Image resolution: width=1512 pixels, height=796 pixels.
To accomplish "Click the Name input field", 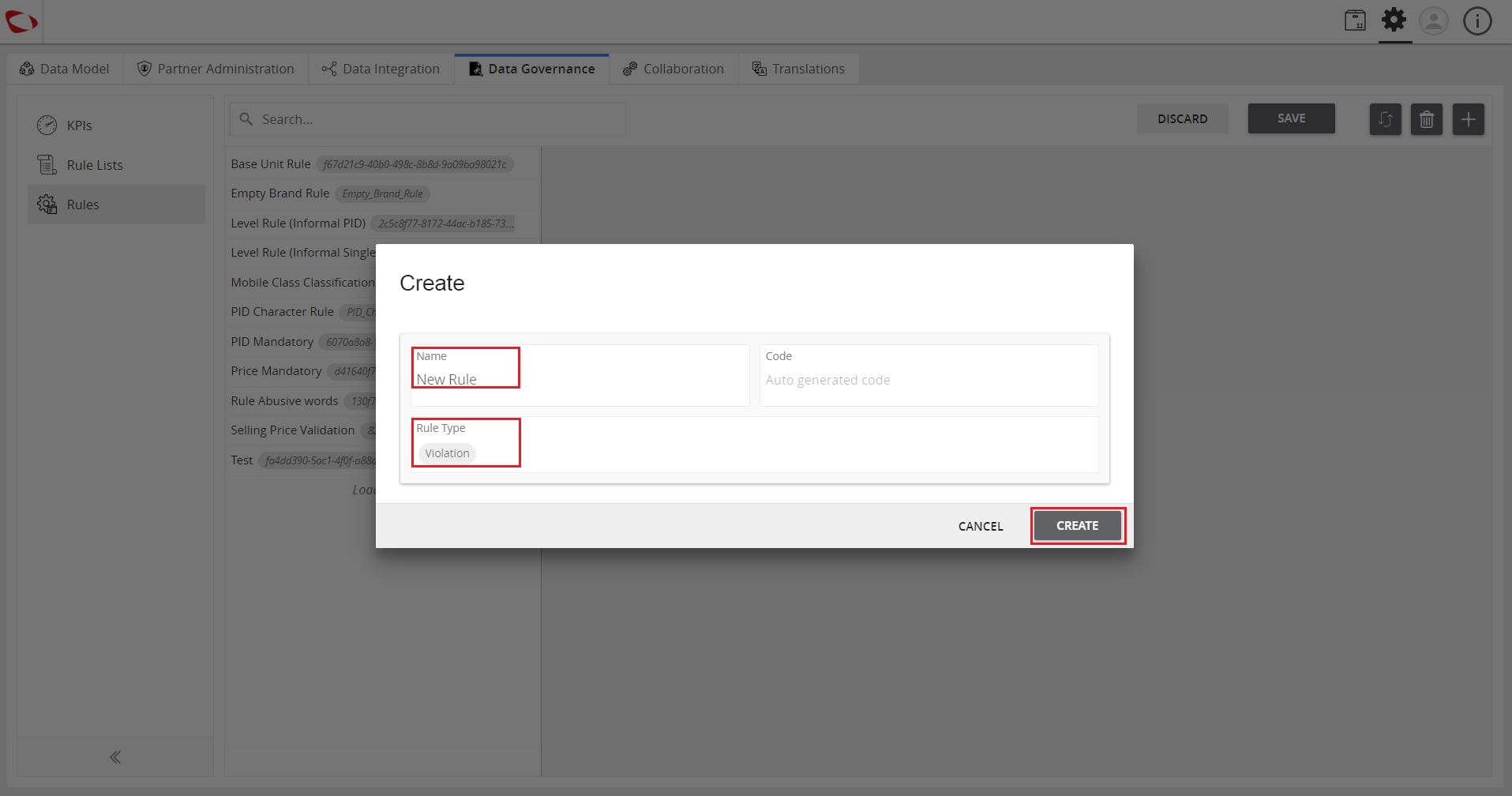I will point(580,376).
